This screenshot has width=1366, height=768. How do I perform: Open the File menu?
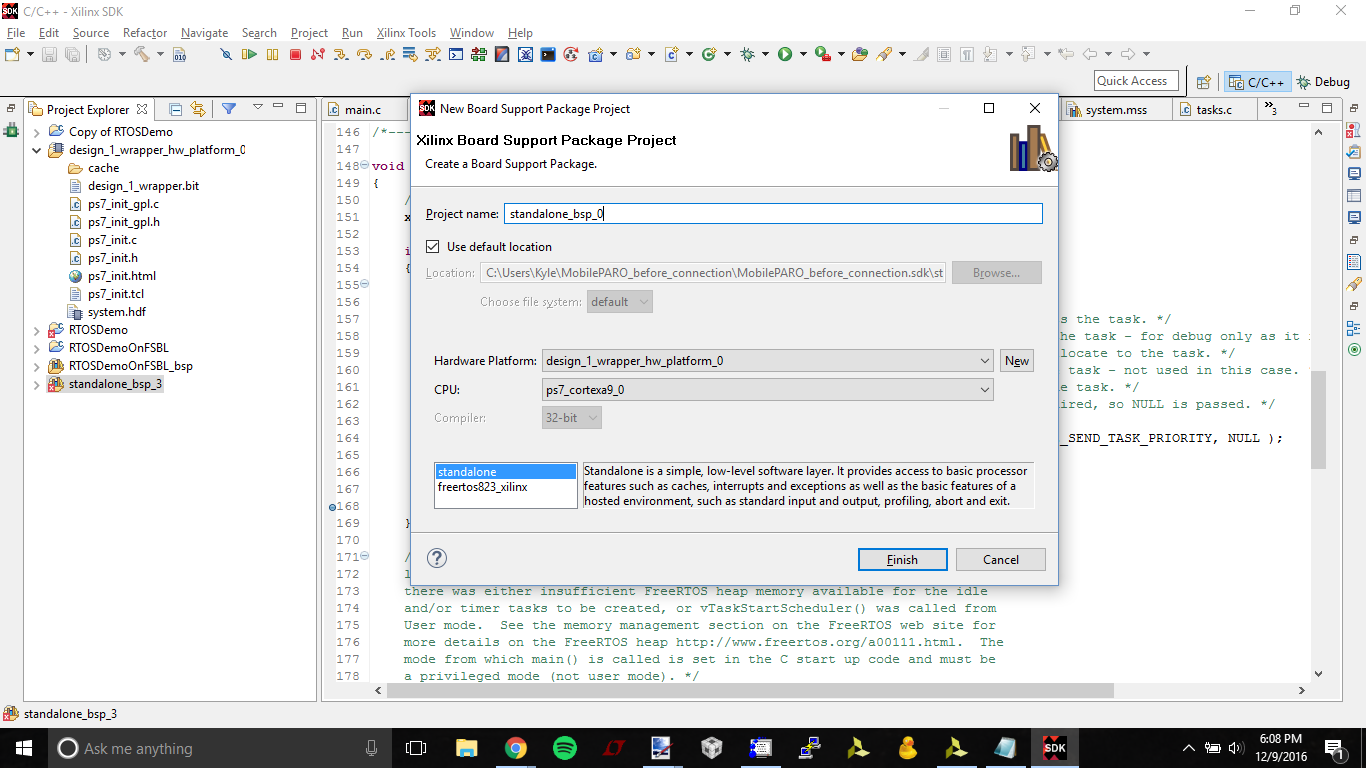tap(16, 33)
